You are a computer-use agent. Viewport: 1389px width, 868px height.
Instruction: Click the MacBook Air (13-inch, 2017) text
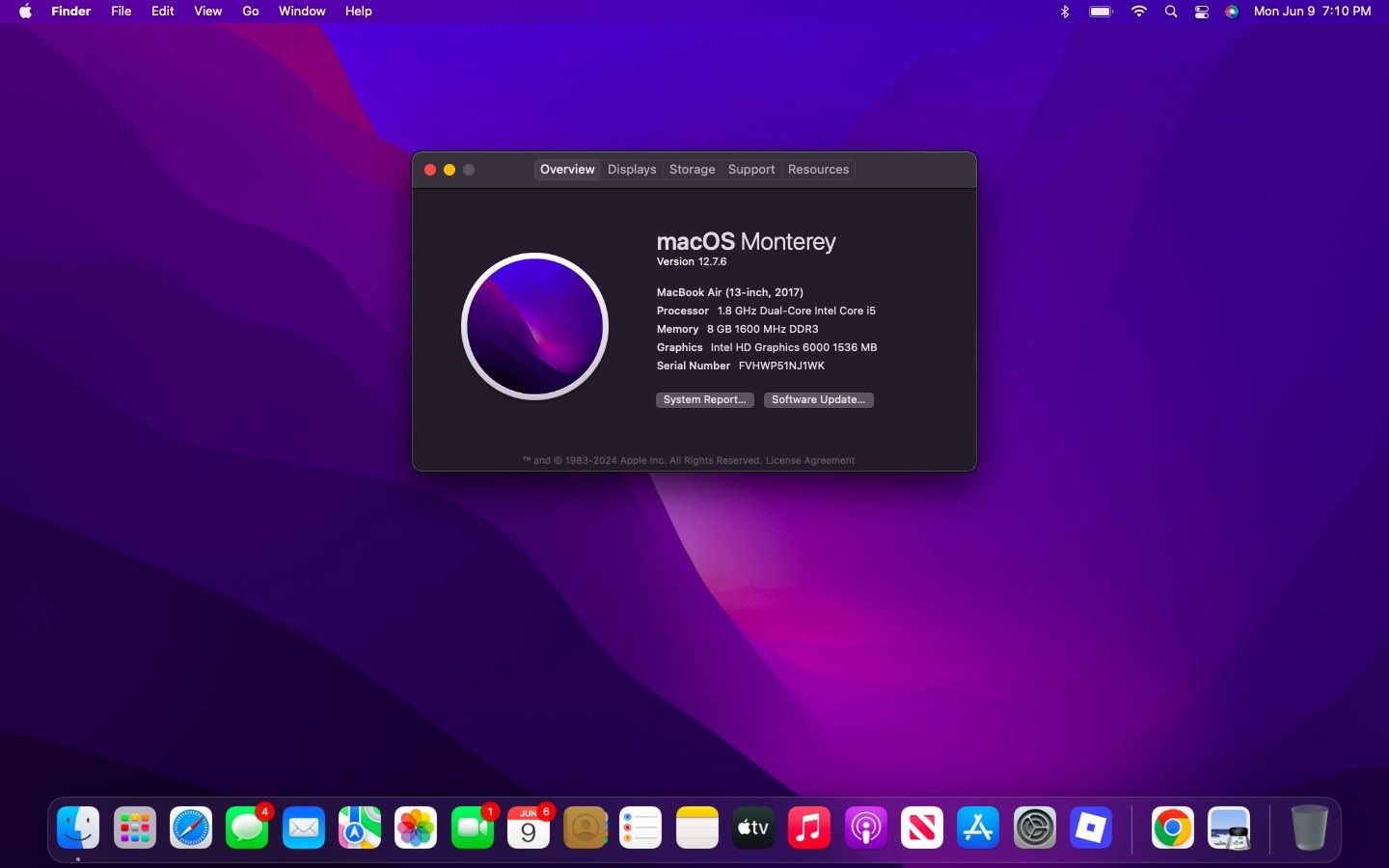[730, 292]
